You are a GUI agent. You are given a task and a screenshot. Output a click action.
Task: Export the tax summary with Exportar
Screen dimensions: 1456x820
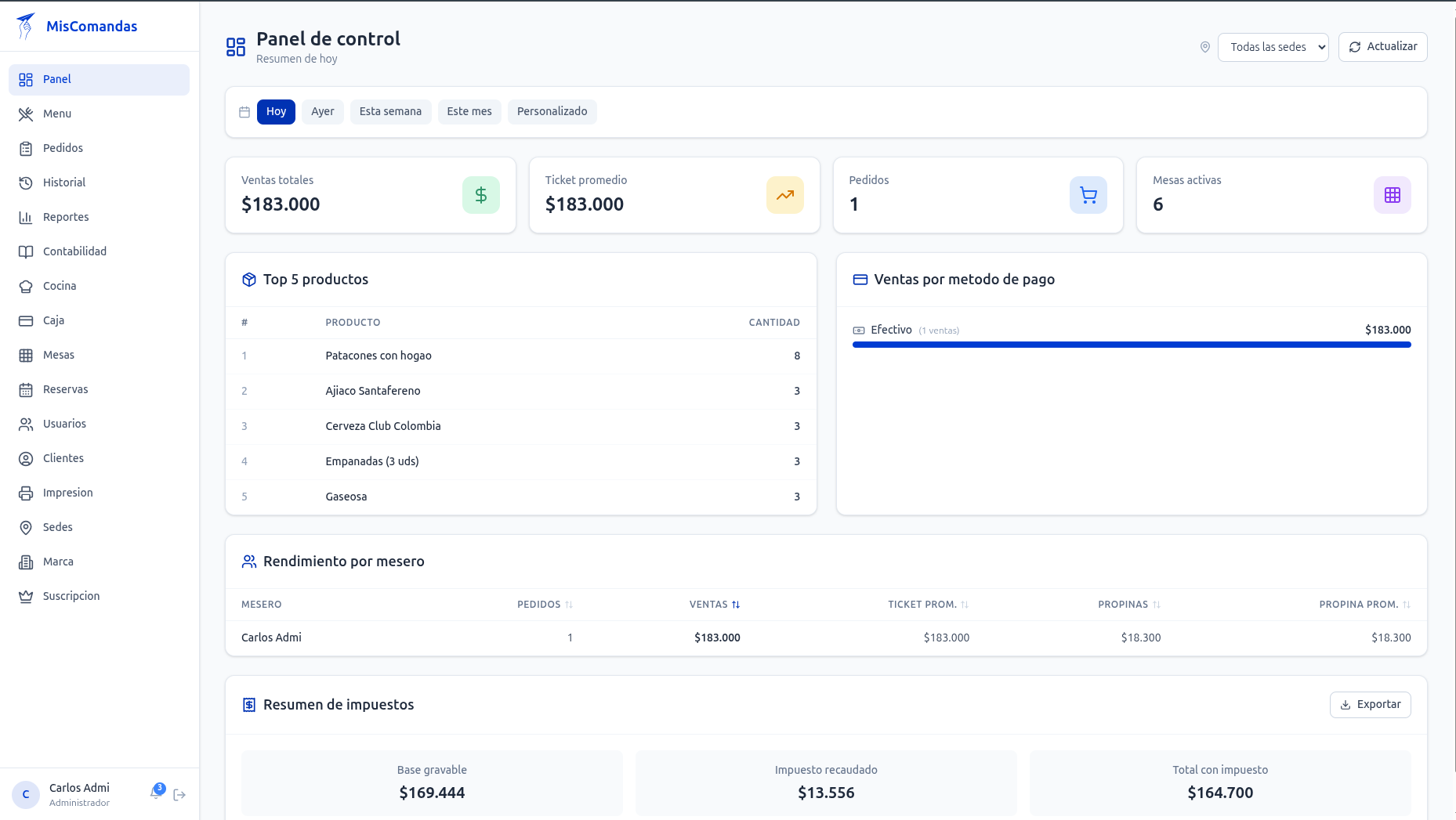pyautogui.click(x=1371, y=705)
